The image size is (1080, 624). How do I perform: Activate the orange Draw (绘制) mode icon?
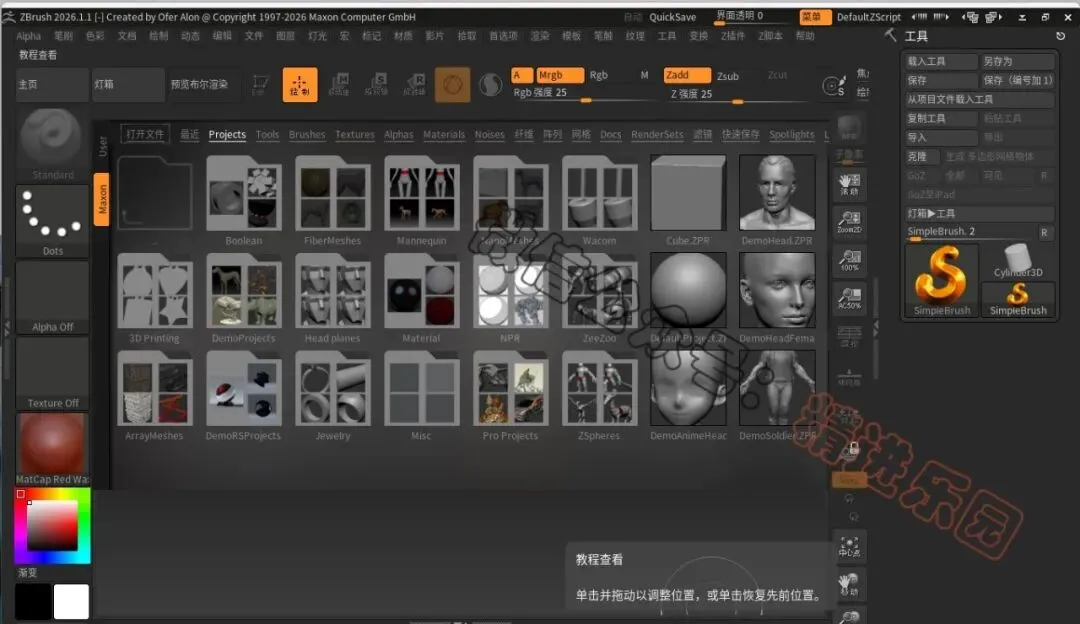[x=300, y=85]
